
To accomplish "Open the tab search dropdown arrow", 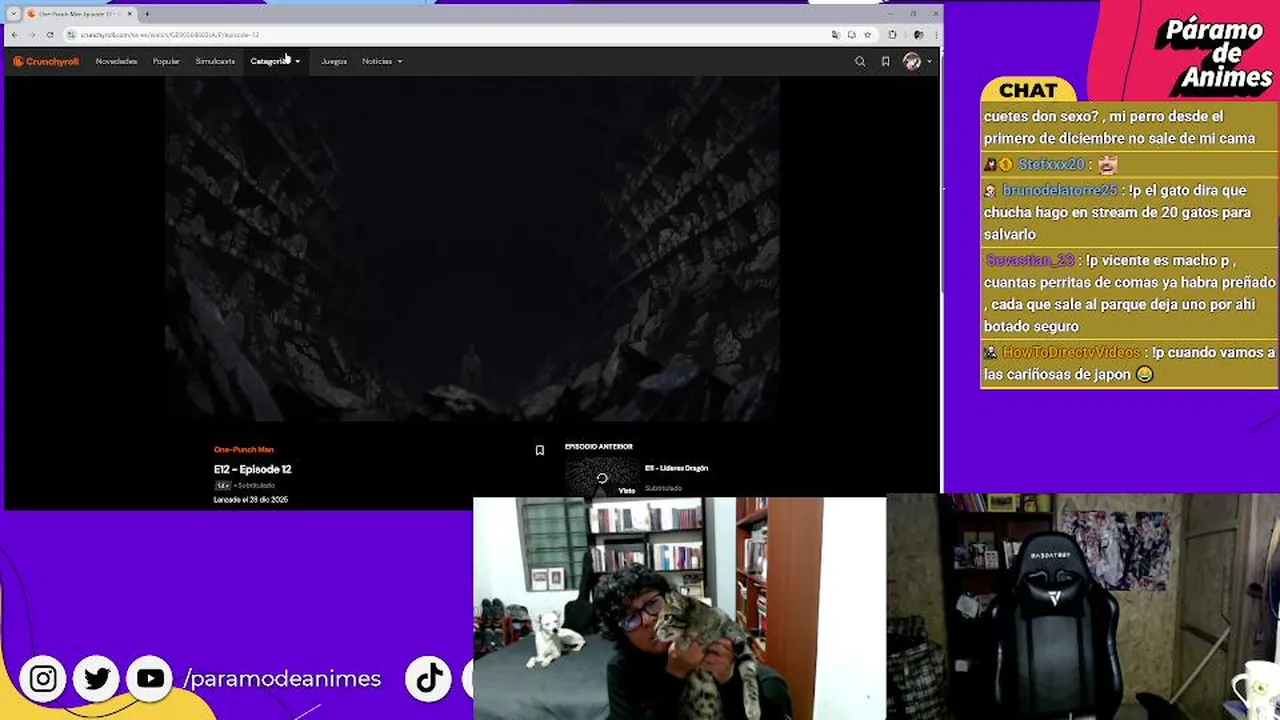I will click(13, 14).
